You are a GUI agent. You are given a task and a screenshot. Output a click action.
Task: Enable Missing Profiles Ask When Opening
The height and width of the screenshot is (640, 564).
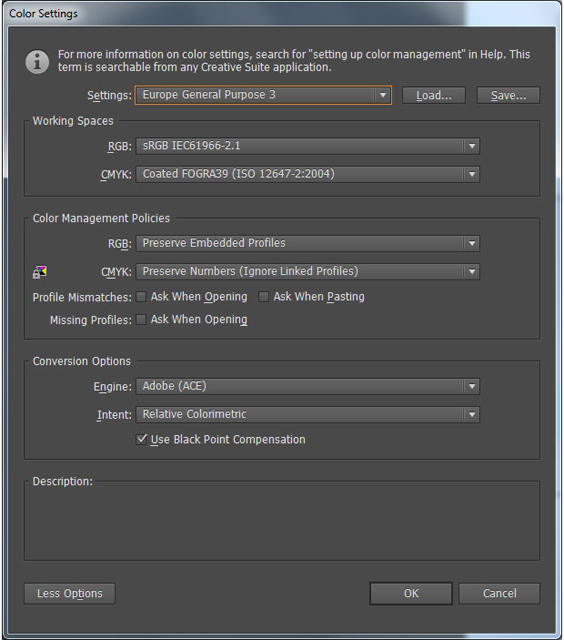click(x=141, y=319)
